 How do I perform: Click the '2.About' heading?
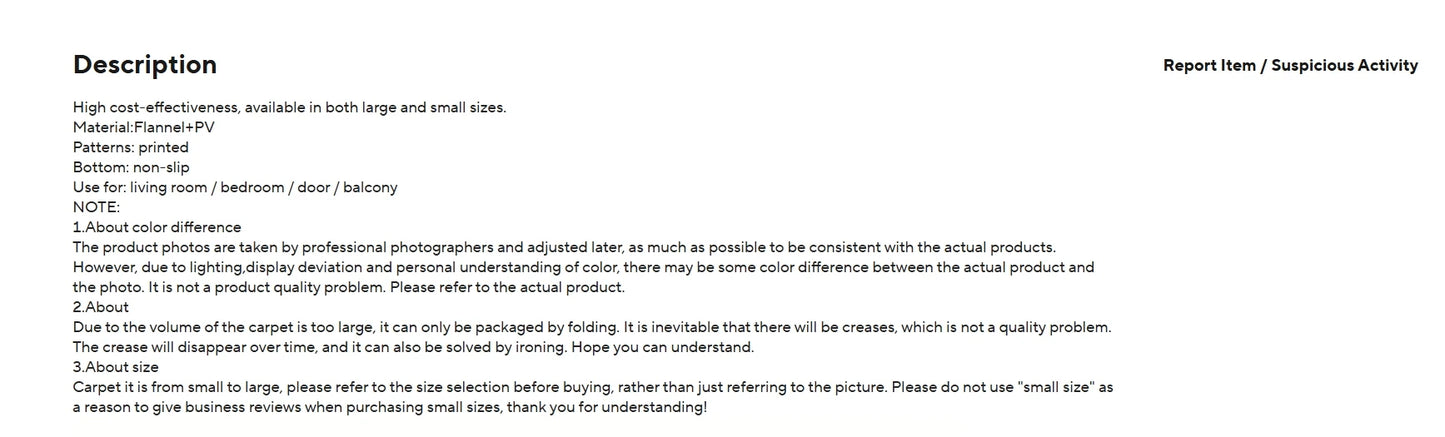click(101, 308)
